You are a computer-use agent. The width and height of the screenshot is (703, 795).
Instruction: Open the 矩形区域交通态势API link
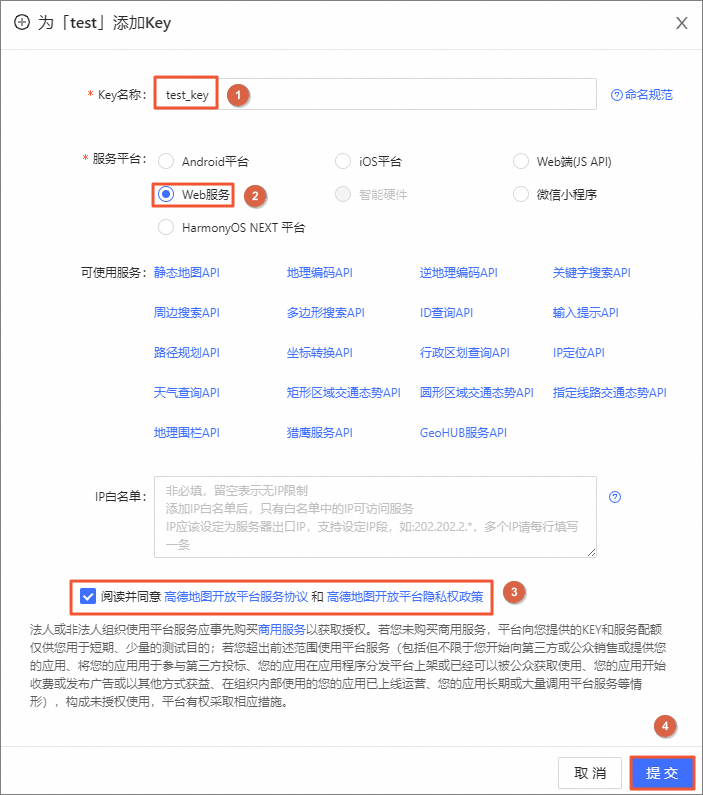pos(343,393)
